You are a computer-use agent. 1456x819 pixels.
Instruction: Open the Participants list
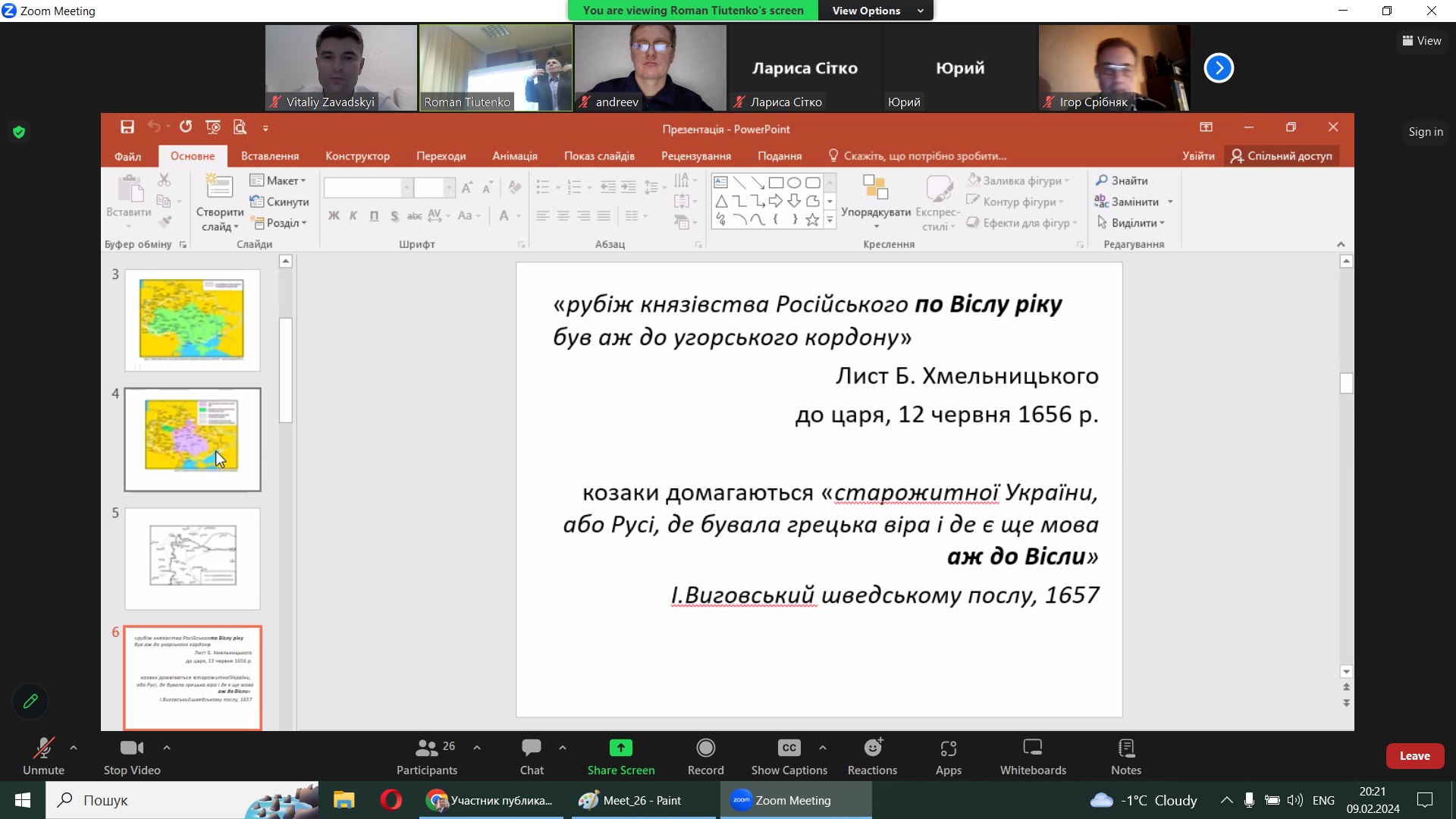click(x=427, y=748)
